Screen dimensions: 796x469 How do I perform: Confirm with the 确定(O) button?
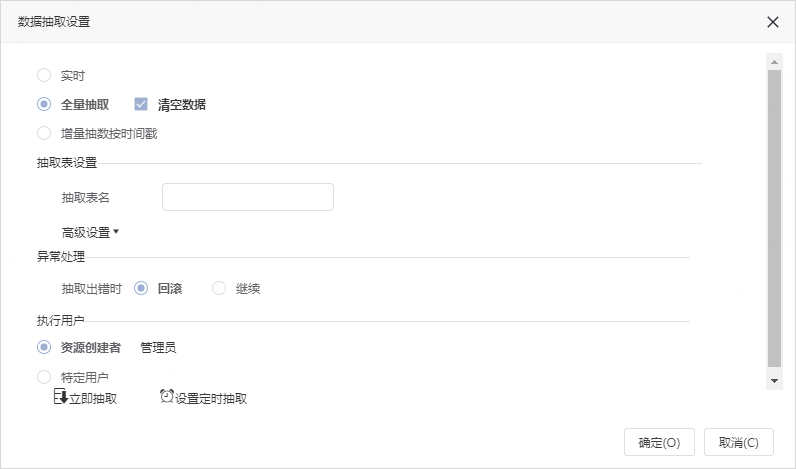point(659,442)
